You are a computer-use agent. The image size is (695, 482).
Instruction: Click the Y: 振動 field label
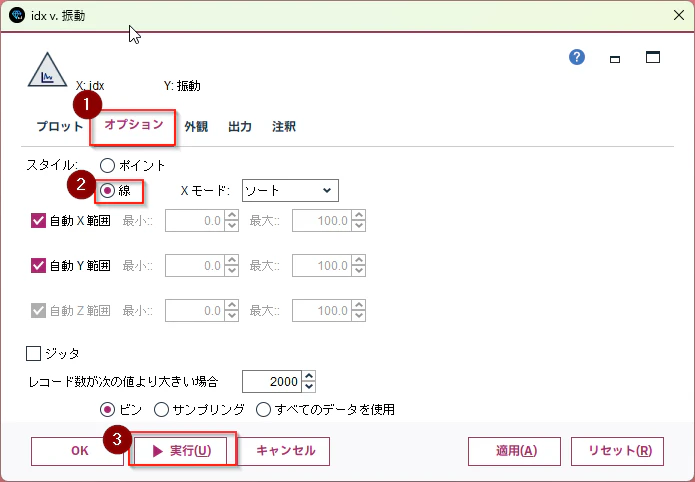(x=182, y=86)
